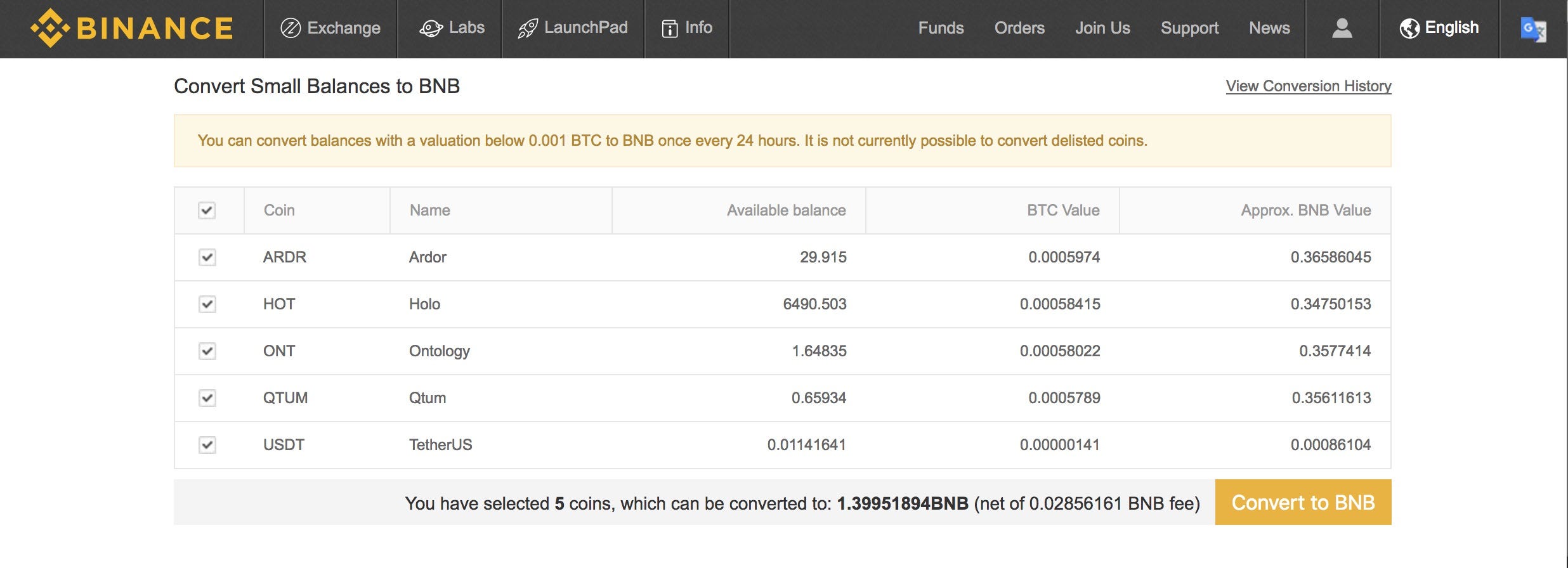Uncheck the ARDR coin checkbox
The width and height of the screenshot is (1568, 568).
point(207,257)
